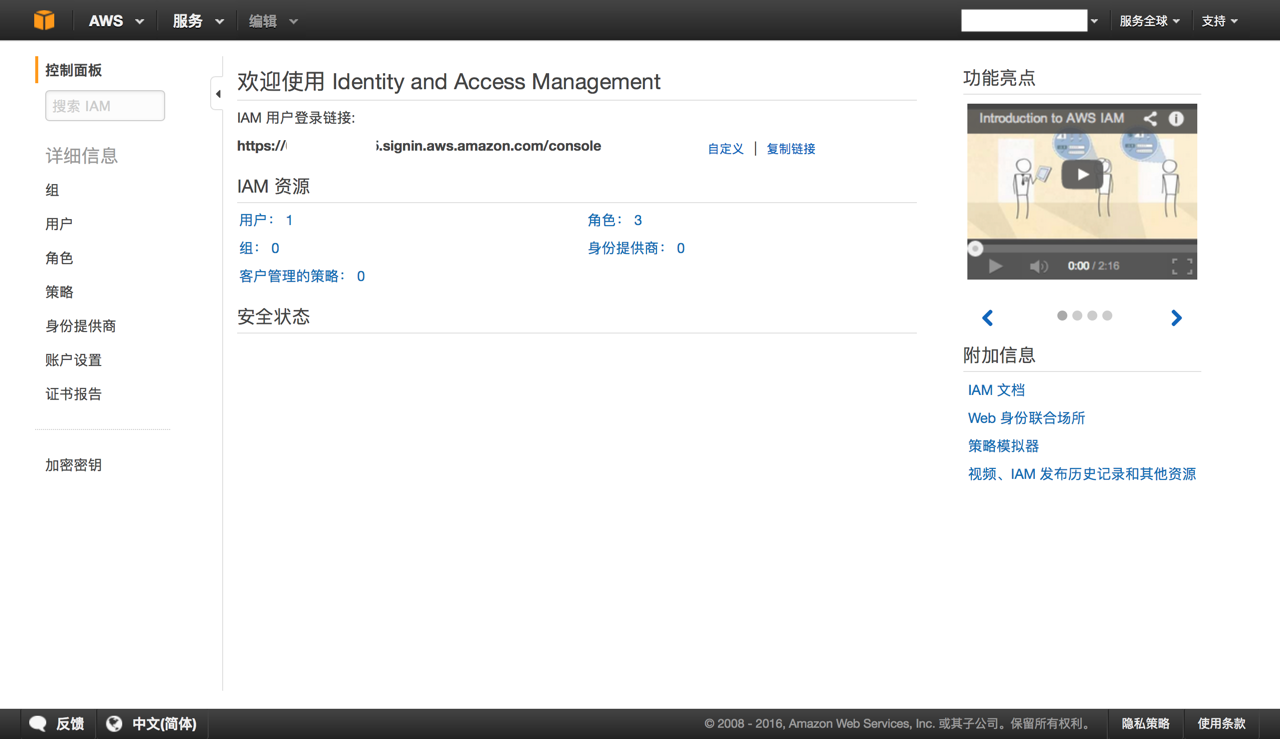The height and width of the screenshot is (739, 1280).
Task: Open 角色 in the sidebar
Action: pyautogui.click(x=59, y=258)
